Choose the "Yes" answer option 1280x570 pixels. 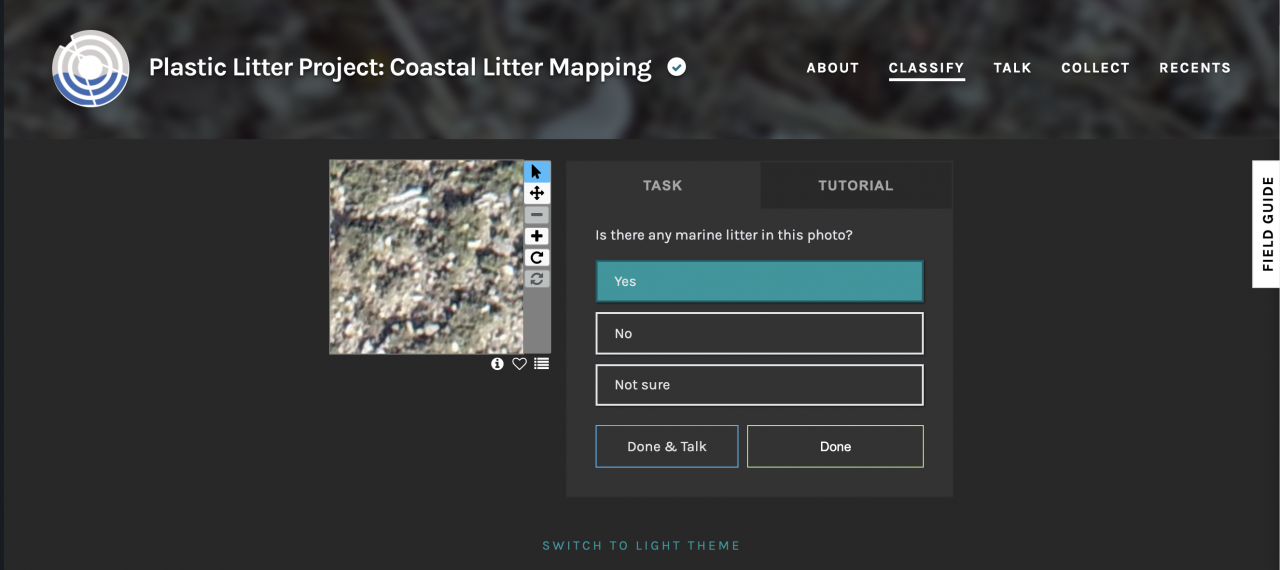759,281
